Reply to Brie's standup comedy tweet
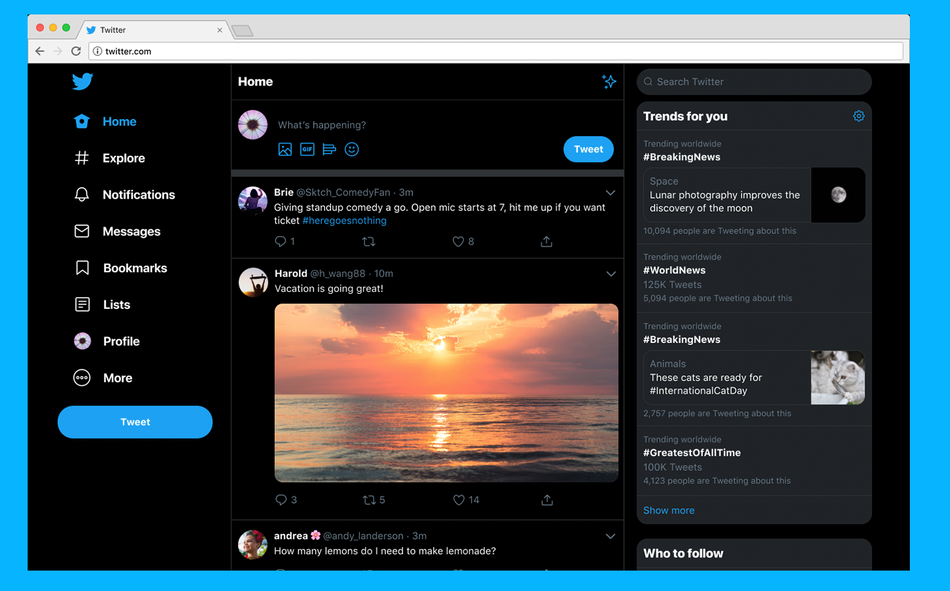Viewport: 950px width, 591px height. (x=282, y=241)
